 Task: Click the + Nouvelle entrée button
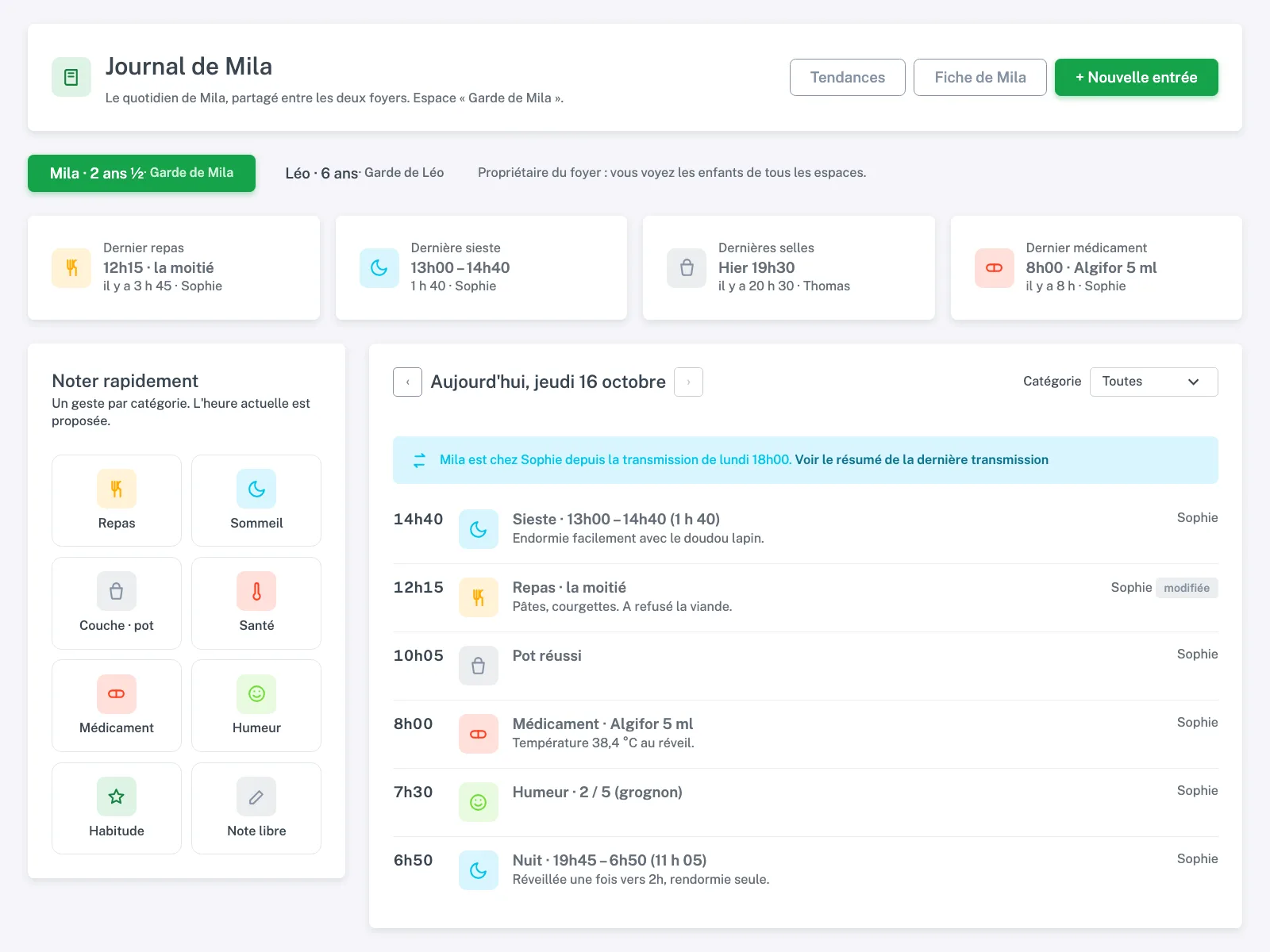pos(1136,77)
